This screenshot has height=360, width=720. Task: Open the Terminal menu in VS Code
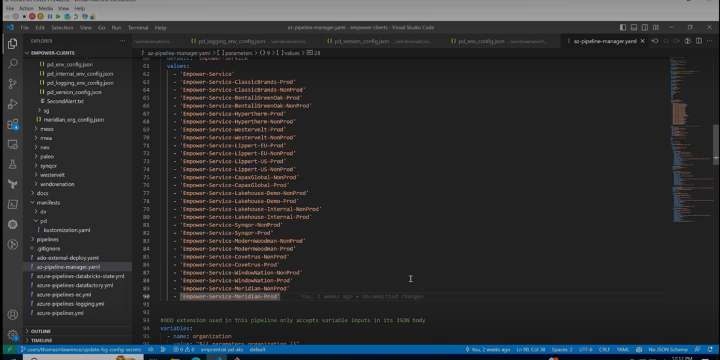138,28
